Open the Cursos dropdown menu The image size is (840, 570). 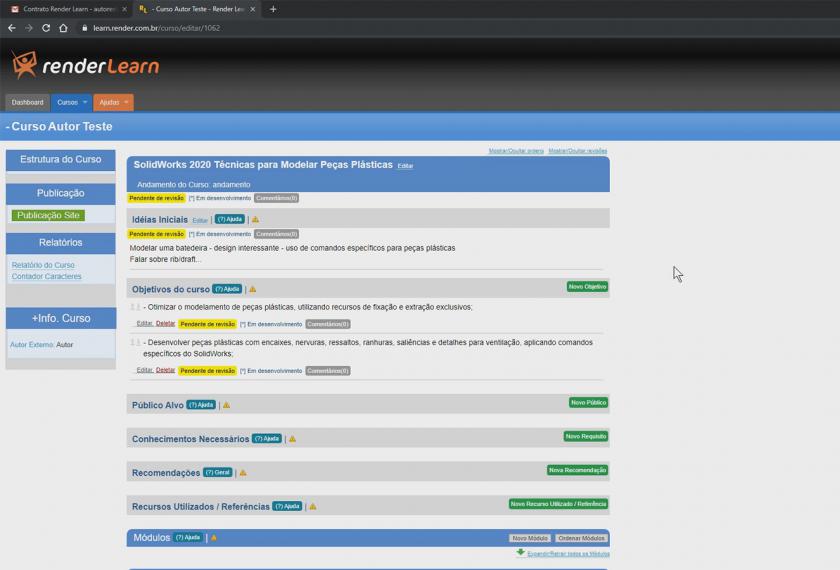[x=71, y=102]
